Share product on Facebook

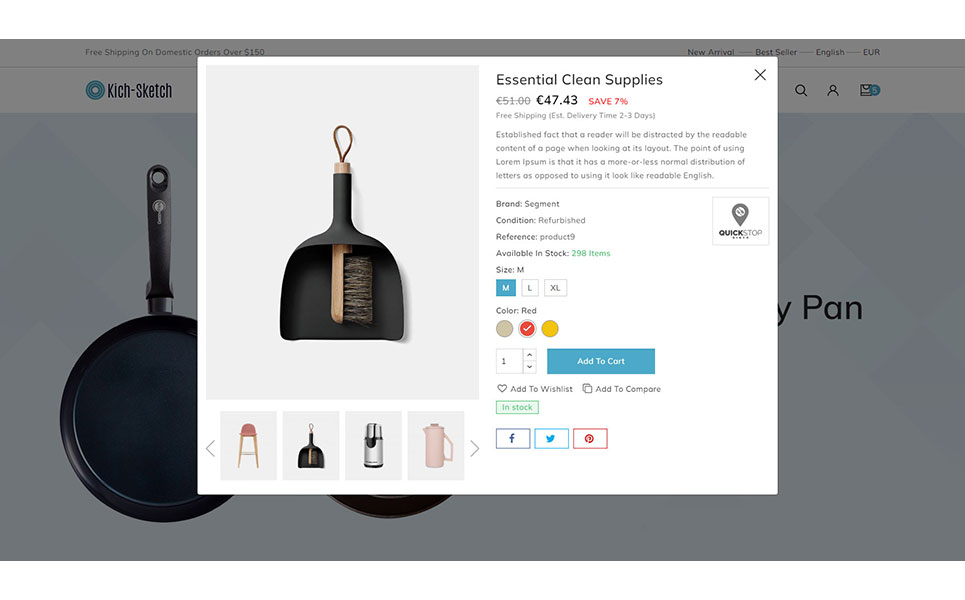click(x=513, y=438)
